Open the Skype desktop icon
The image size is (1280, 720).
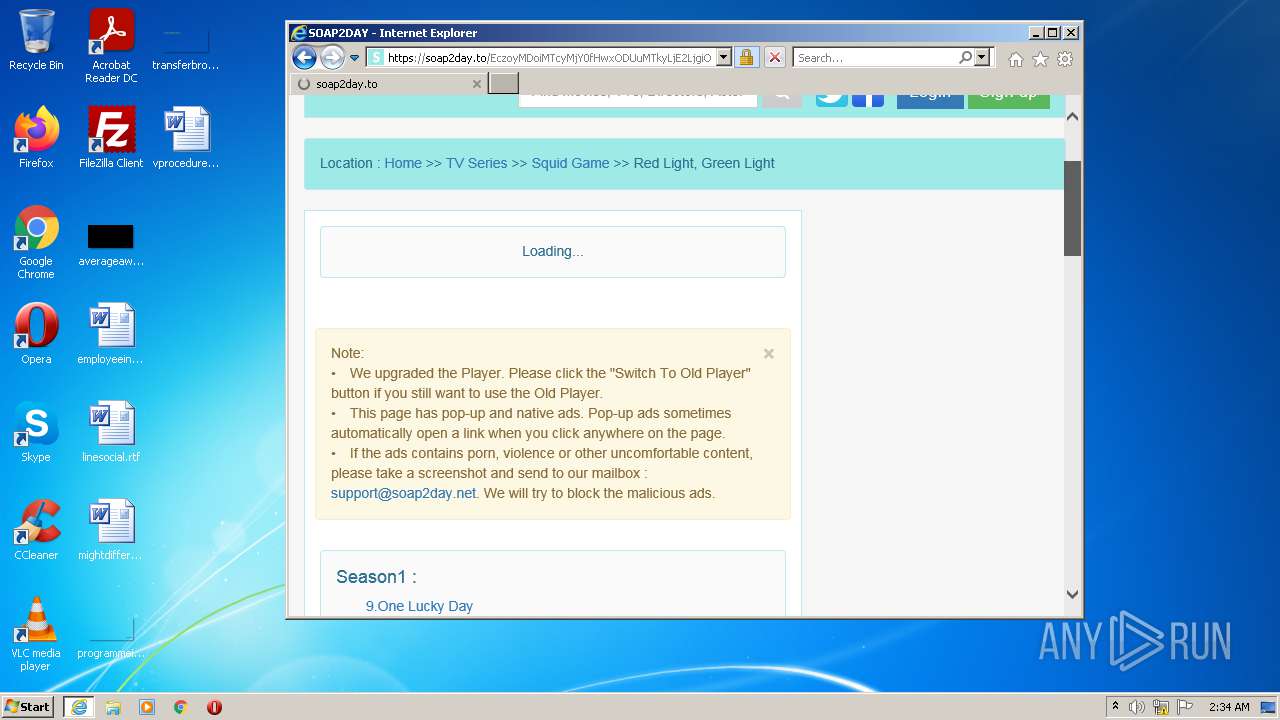click(36, 432)
